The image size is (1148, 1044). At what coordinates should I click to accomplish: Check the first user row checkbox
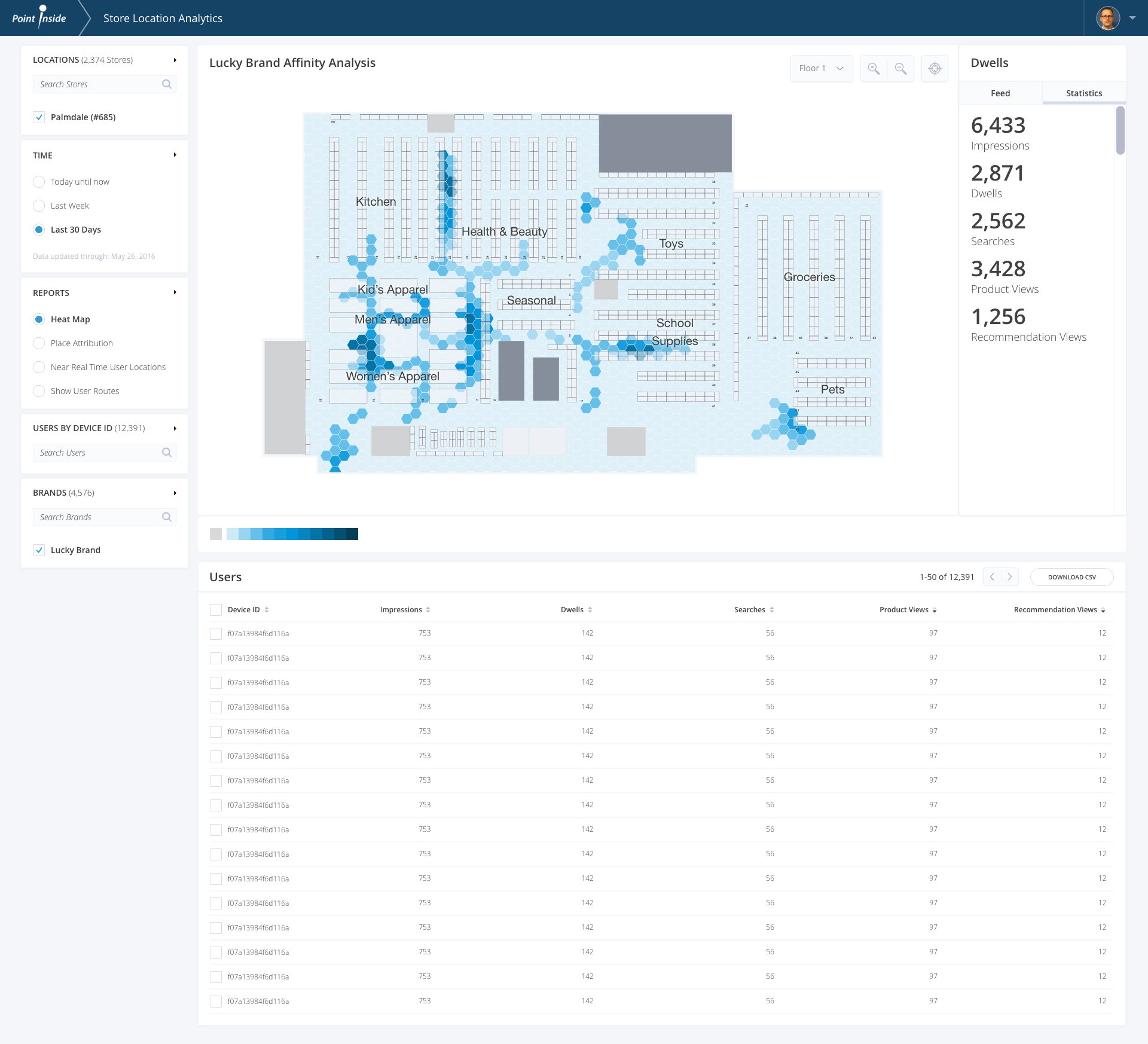click(216, 634)
